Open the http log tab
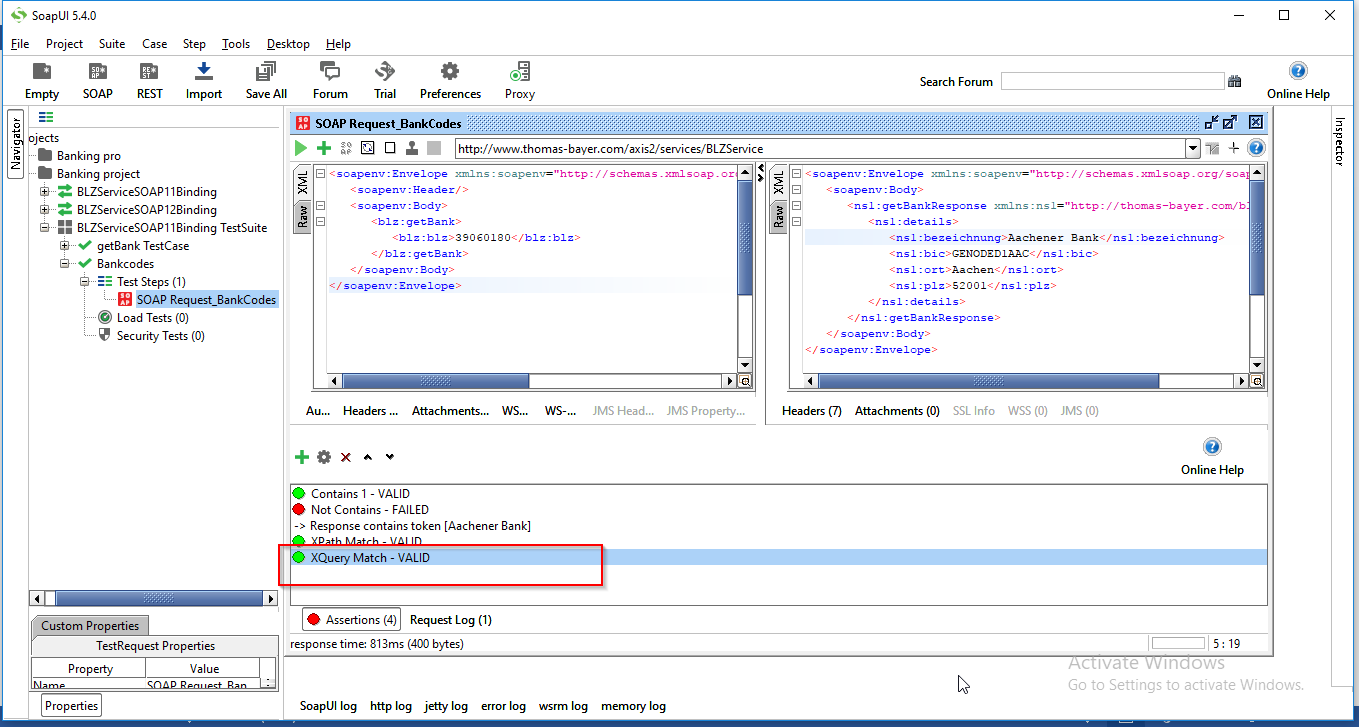 (x=391, y=706)
